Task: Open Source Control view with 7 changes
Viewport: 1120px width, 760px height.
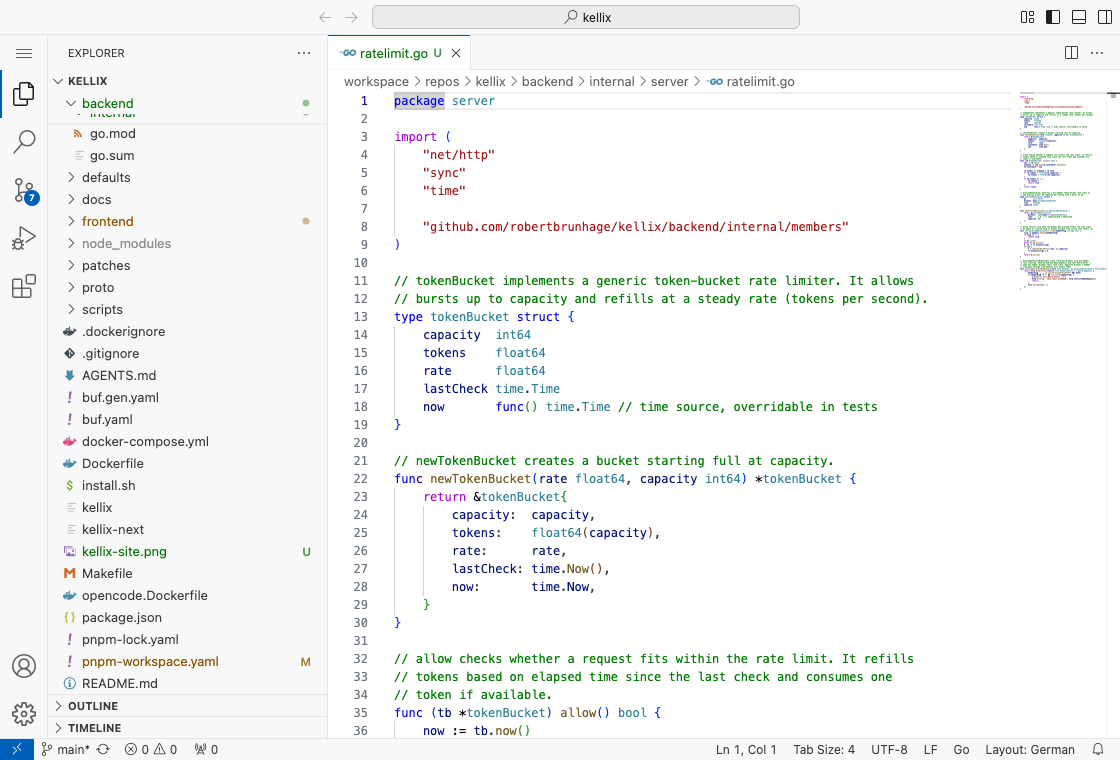Action: point(25,191)
